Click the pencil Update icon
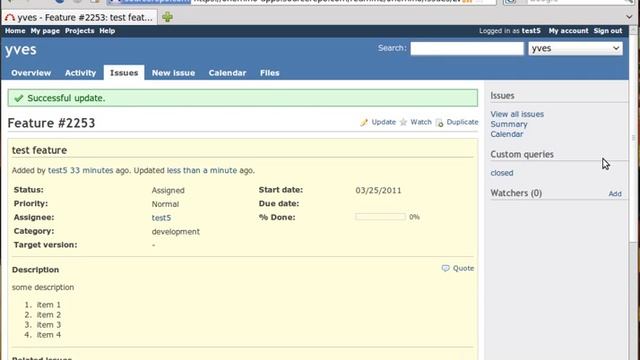The image size is (640, 360). (364, 122)
